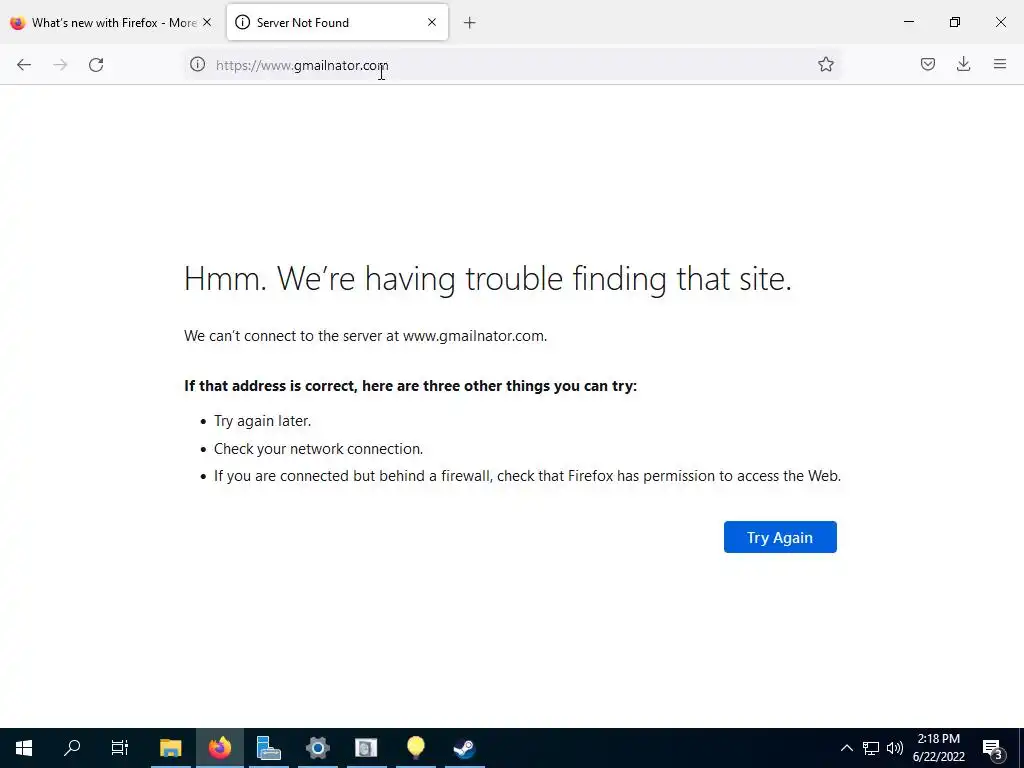Open the gear settings app in taskbar
Screen dimensions: 1024x768
click(317, 748)
